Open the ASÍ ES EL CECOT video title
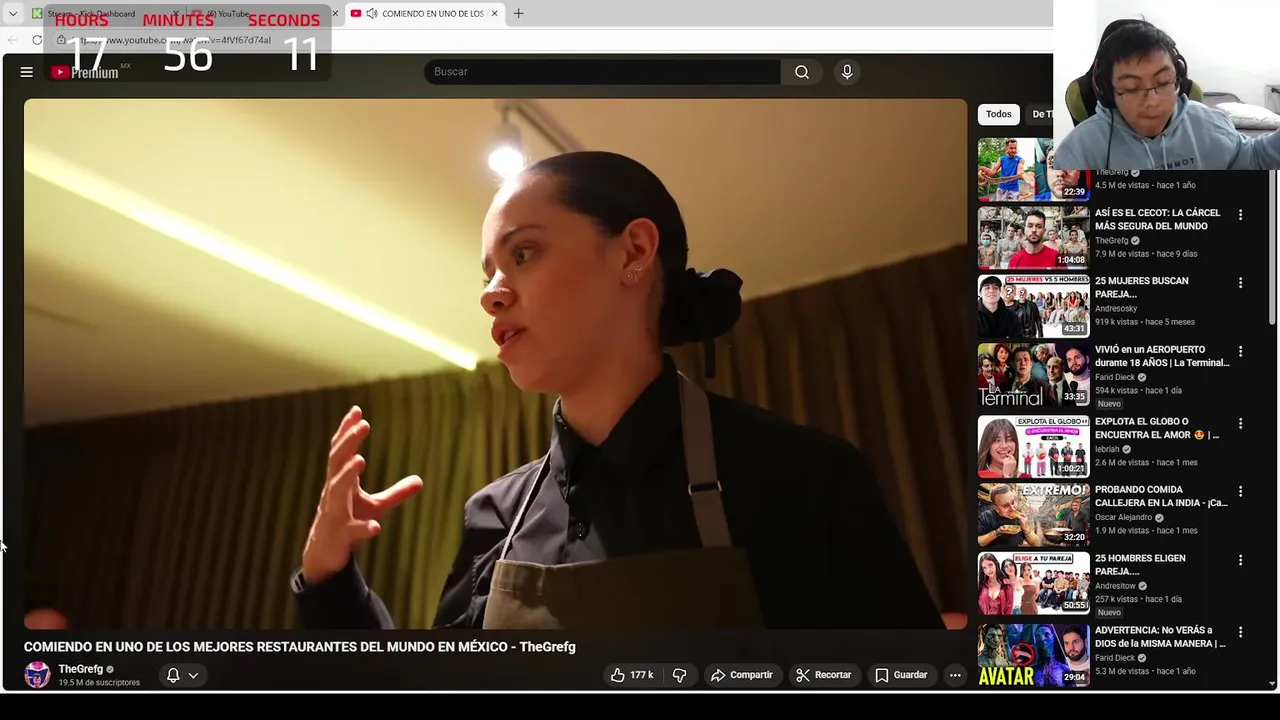The image size is (1280, 720). [1157, 219]
